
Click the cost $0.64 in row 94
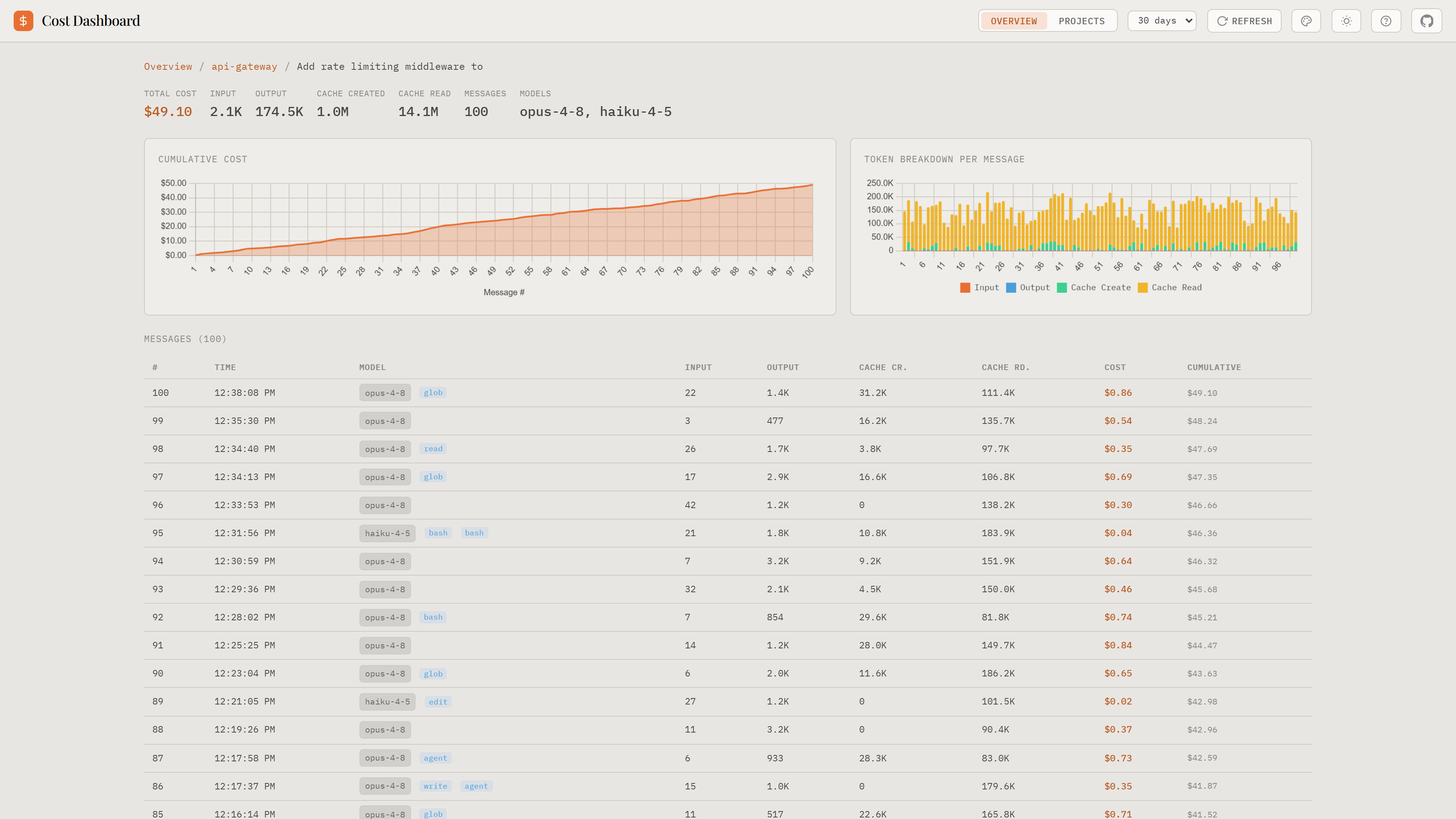(1118, 561)
